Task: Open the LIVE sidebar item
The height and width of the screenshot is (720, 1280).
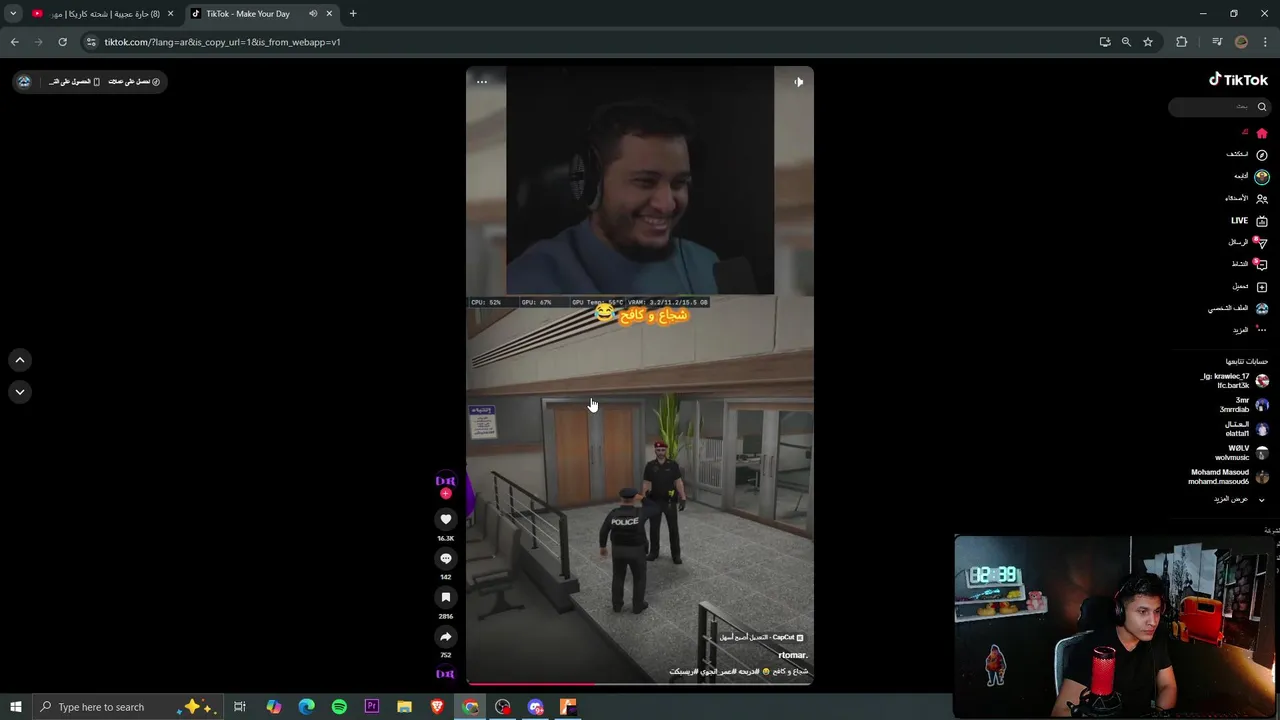Action: click(x=1249, y=220)
